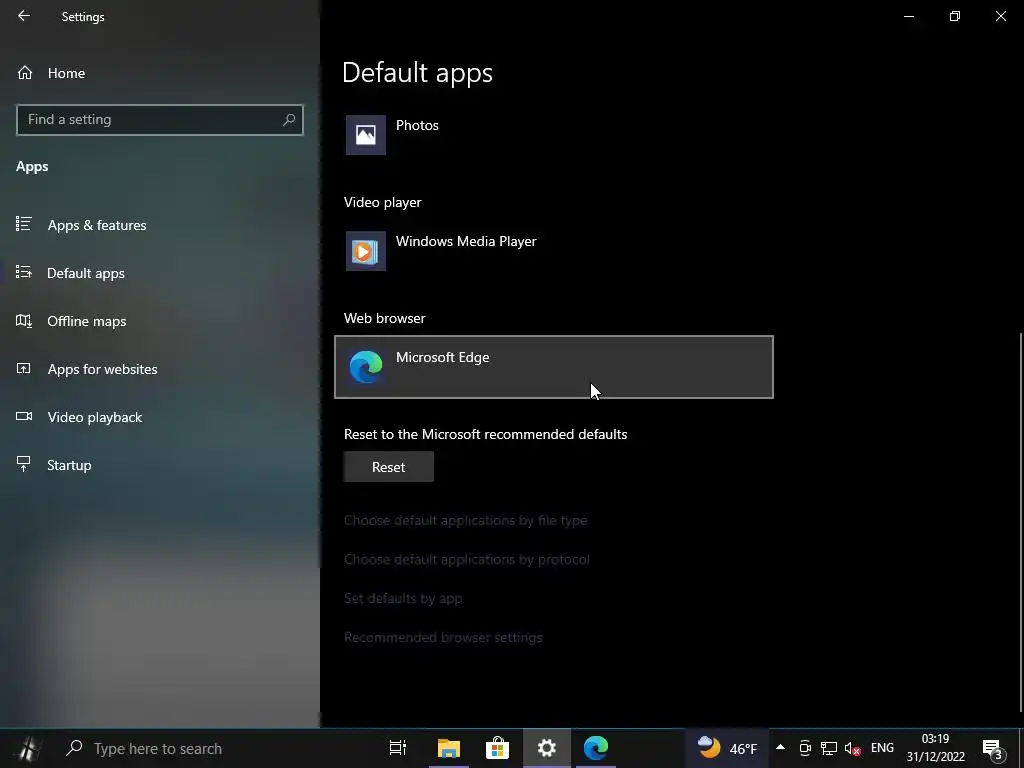Open File Explorer from the taskbar

pos(449,748)
